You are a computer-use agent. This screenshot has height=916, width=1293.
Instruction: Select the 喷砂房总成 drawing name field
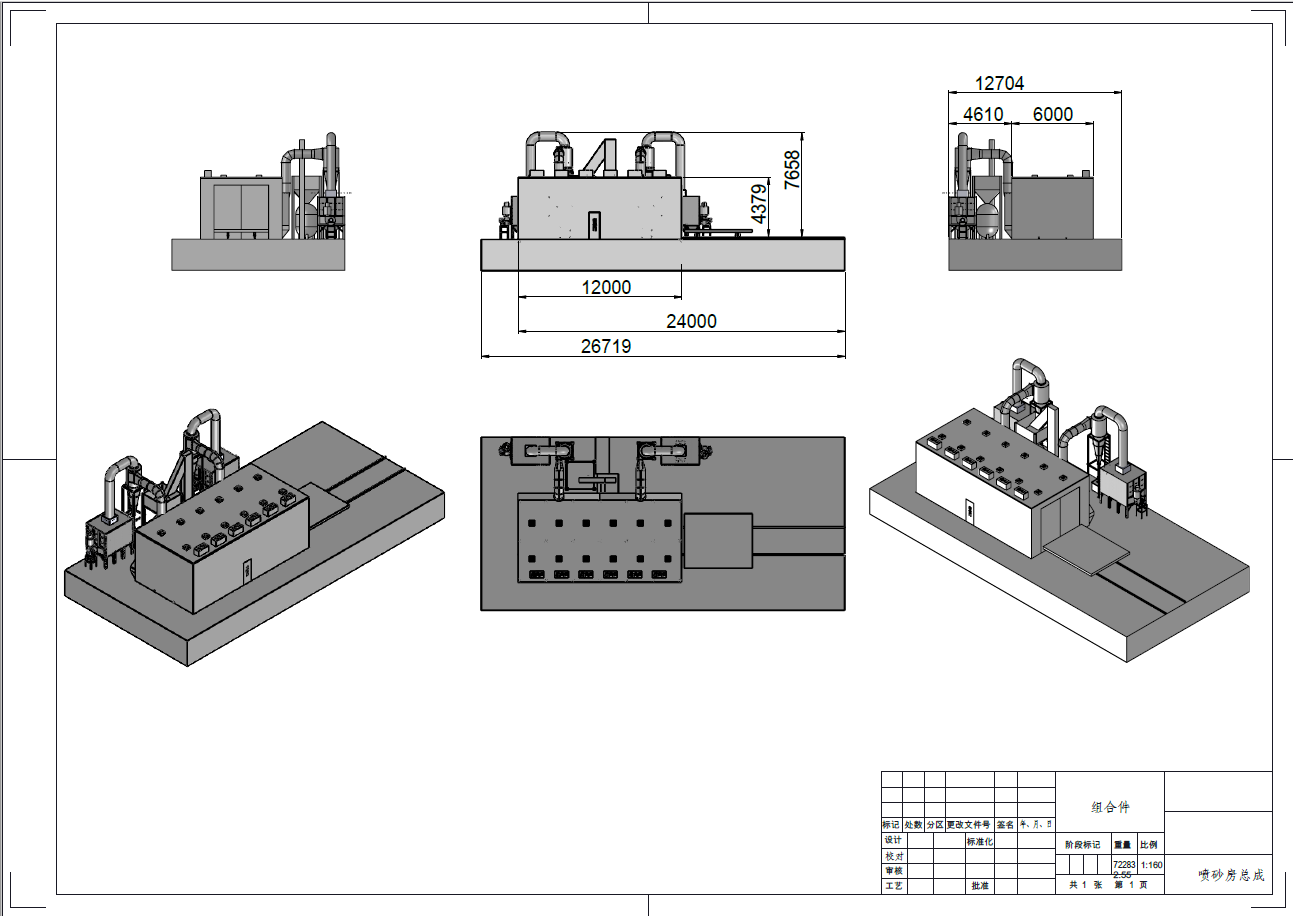click(1230, 875)
